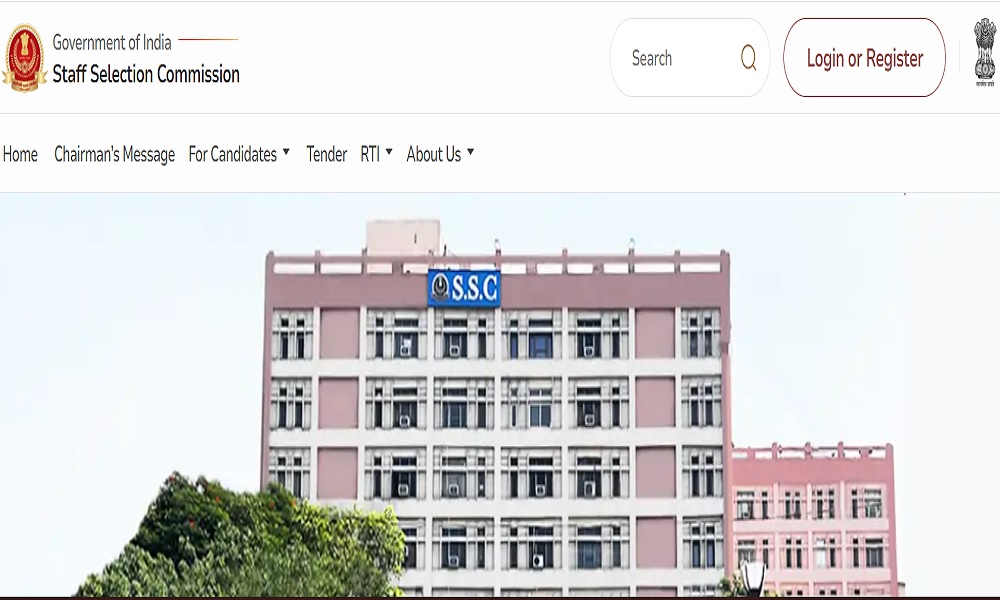Click the magnifier icon in search box

[748, 58]
